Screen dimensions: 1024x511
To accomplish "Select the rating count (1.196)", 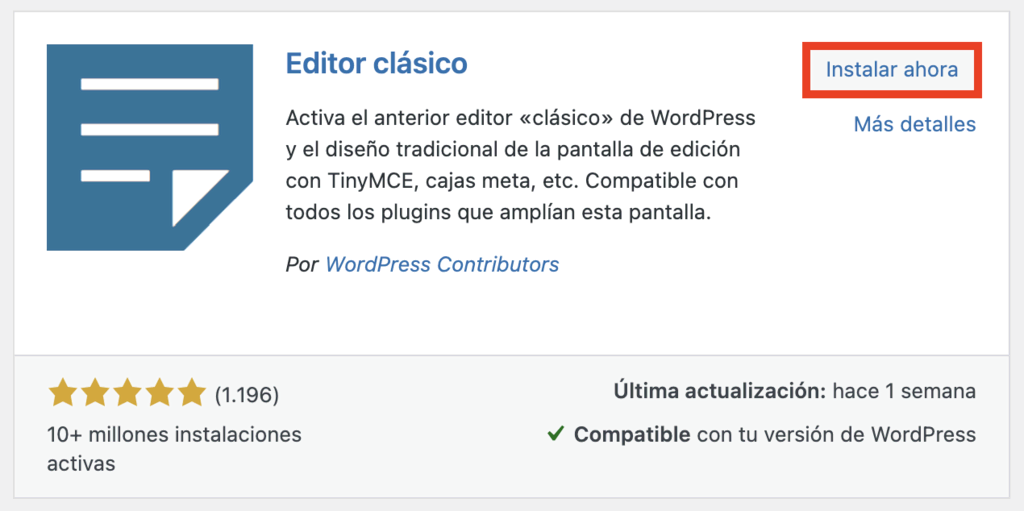I will (247, 395).
